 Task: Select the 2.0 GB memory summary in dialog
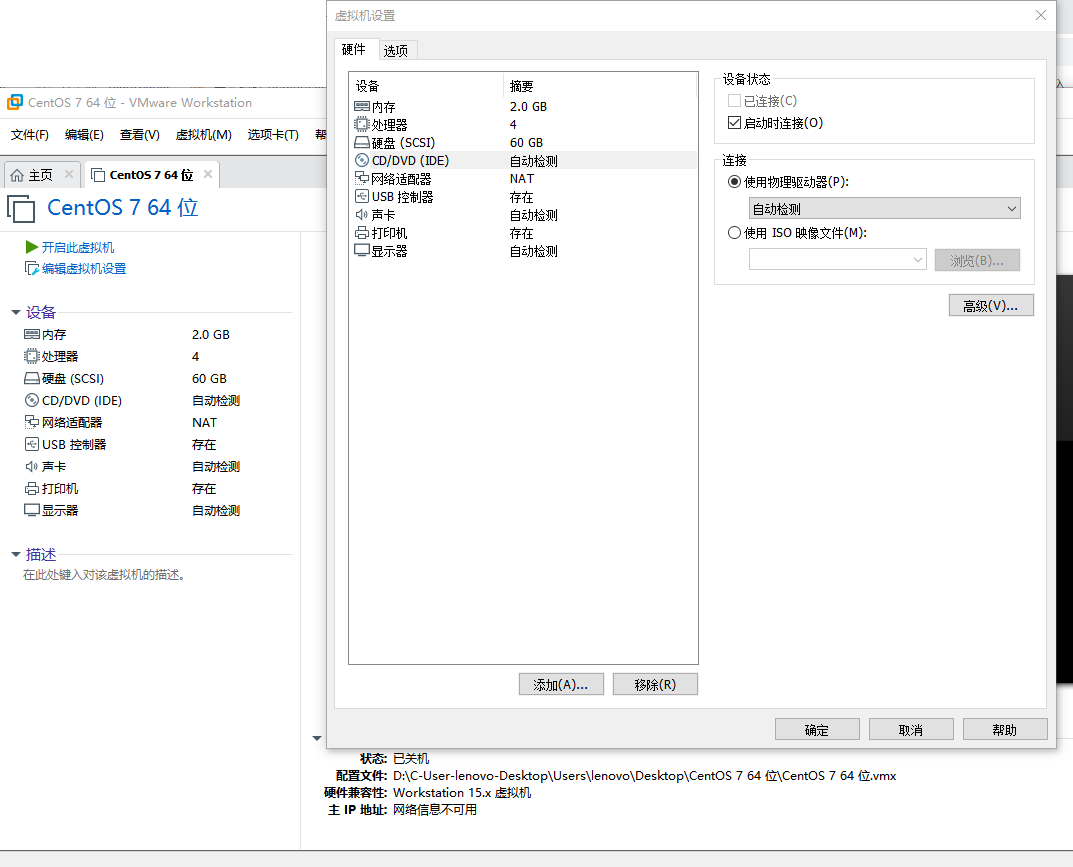pos(528,106)
